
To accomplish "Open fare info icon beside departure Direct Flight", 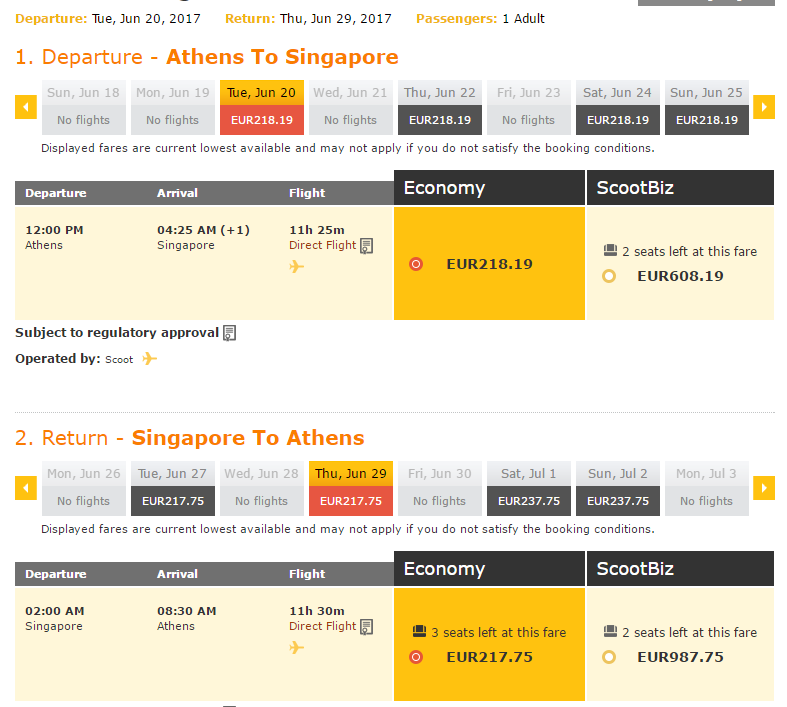I will pyautogui.click(x=367, y=246).
